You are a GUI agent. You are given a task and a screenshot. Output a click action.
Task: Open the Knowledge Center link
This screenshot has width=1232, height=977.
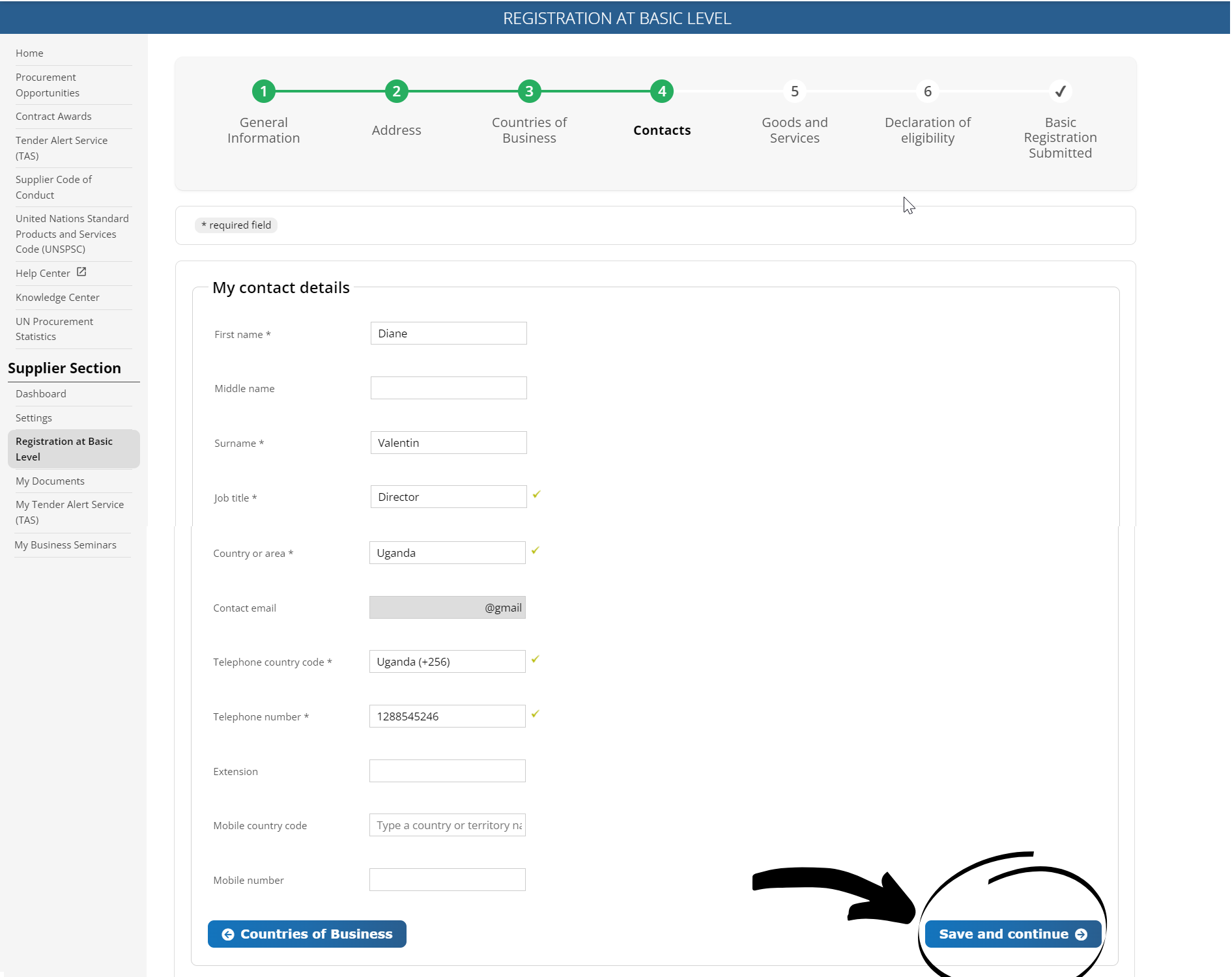click(x=57, y=298)
